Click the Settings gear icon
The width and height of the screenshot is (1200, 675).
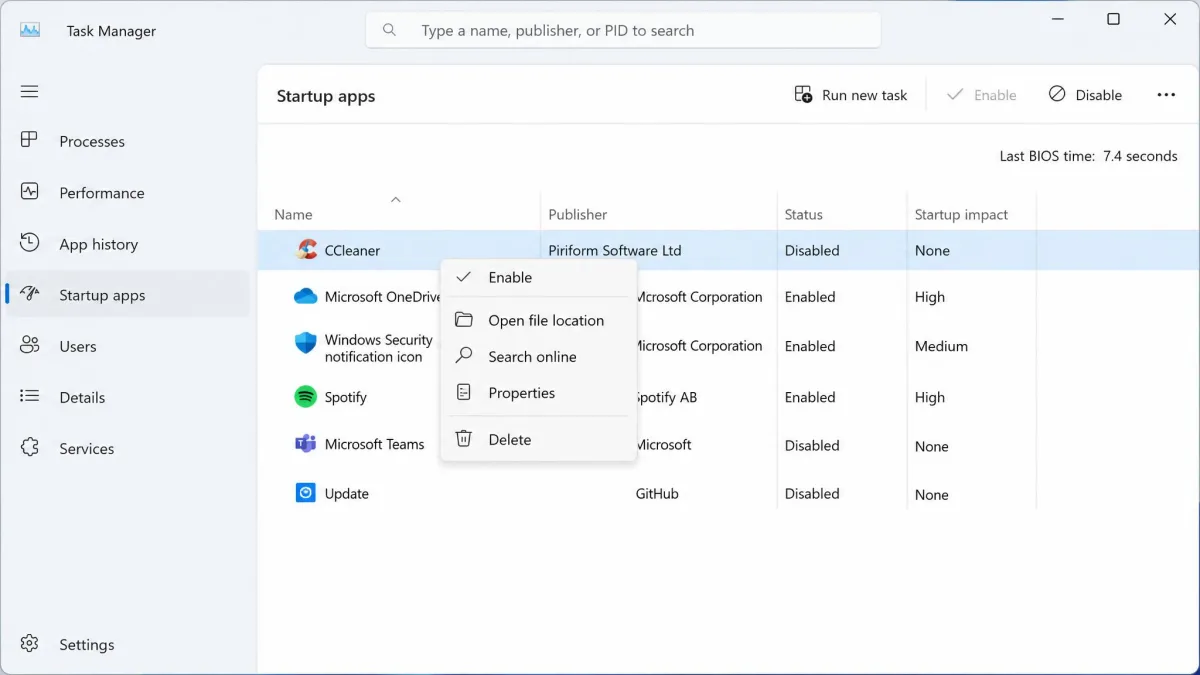point(30,644)
